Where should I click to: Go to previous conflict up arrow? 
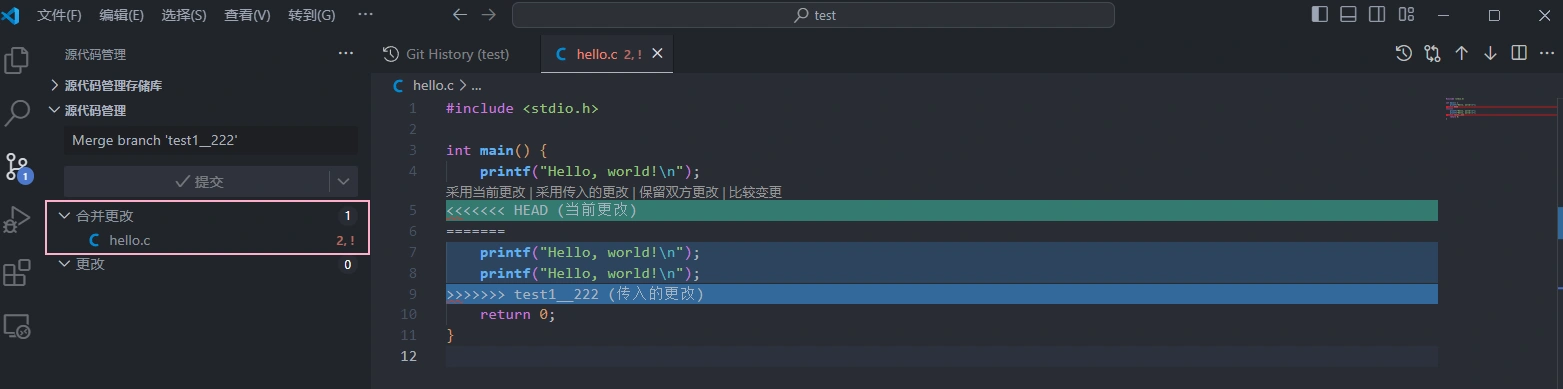coord(1461,53)
